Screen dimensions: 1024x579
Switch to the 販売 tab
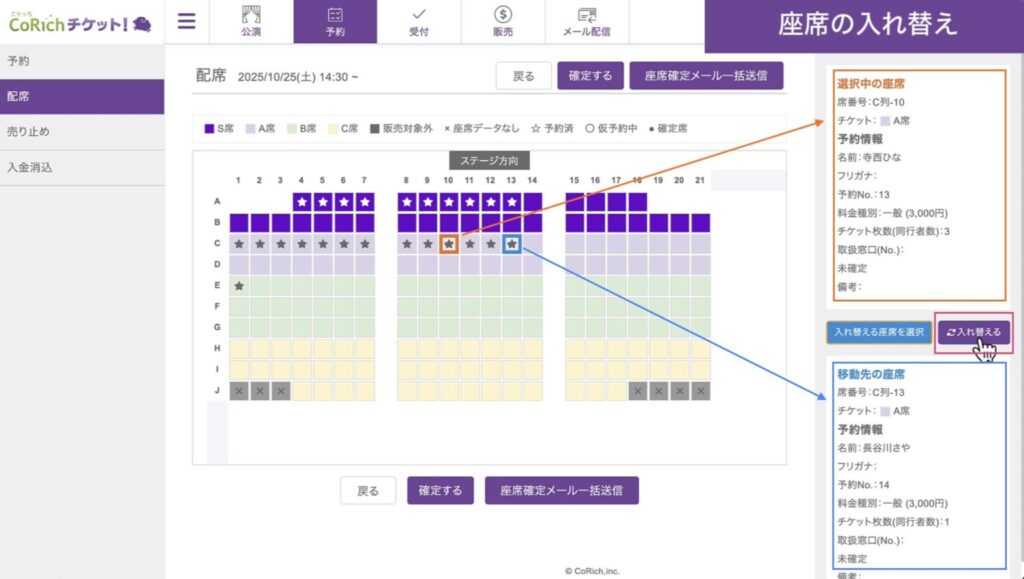click(503, 22)
